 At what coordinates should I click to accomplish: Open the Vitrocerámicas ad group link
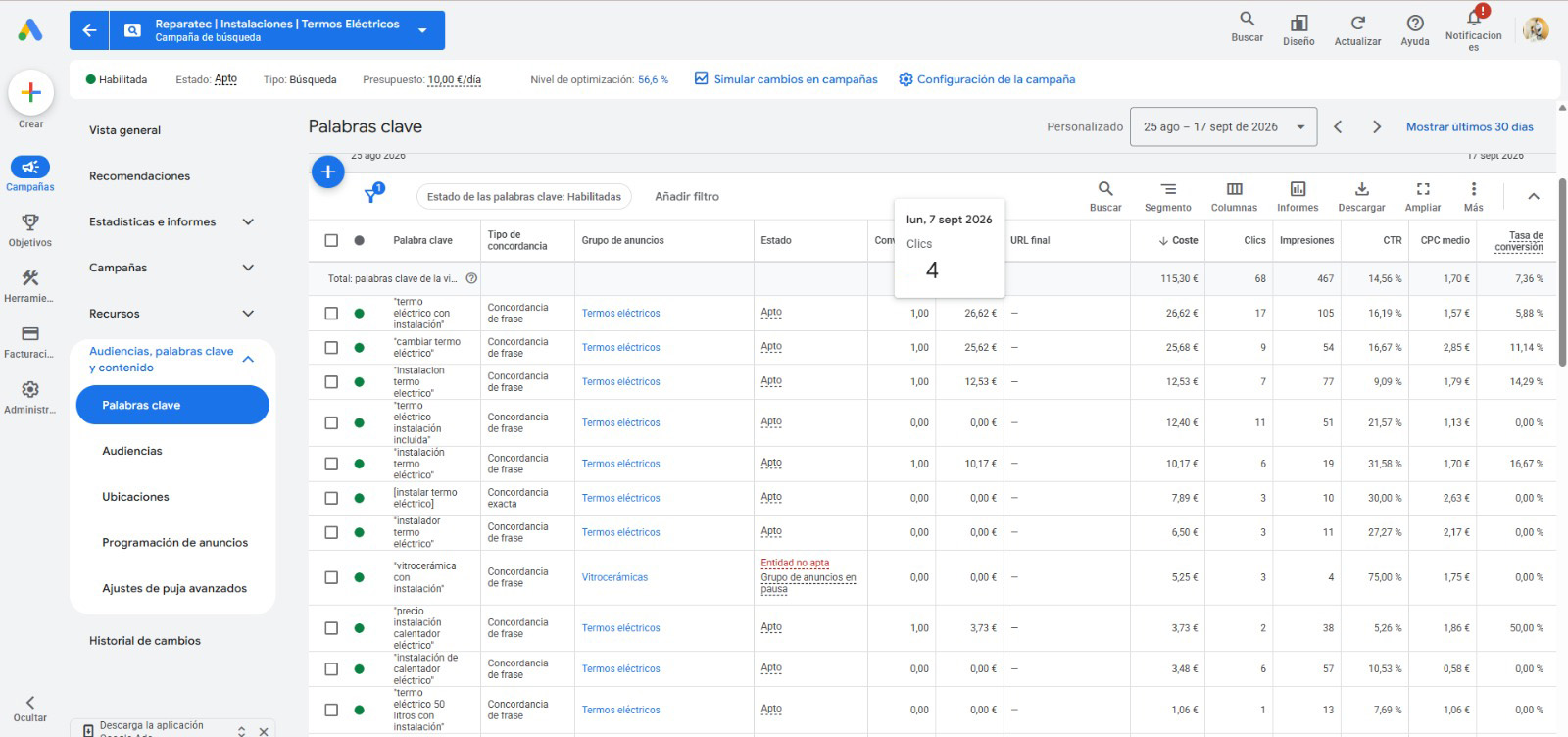614,577
